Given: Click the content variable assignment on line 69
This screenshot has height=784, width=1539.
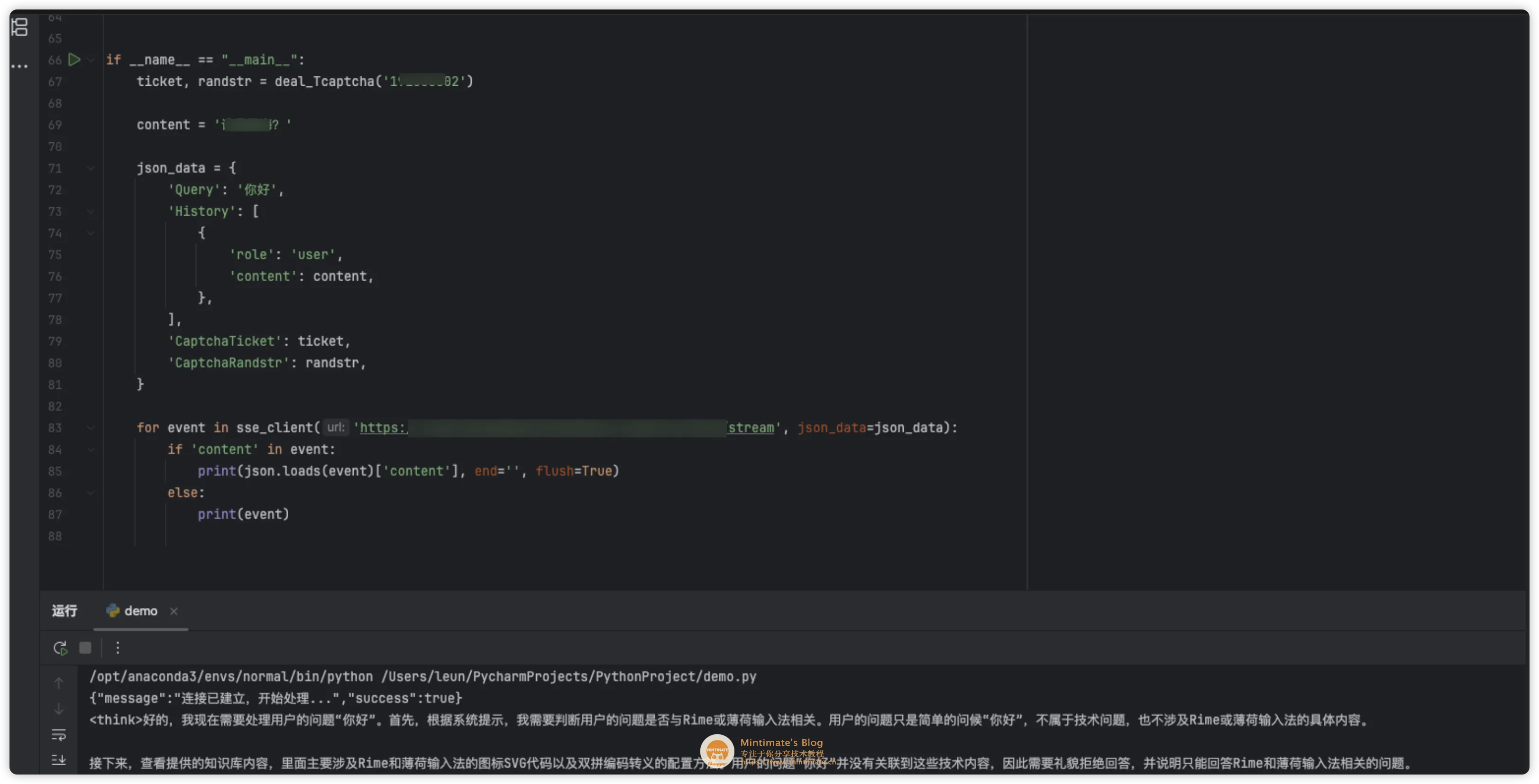Looking at the screenshot, I should coord(213,125).
